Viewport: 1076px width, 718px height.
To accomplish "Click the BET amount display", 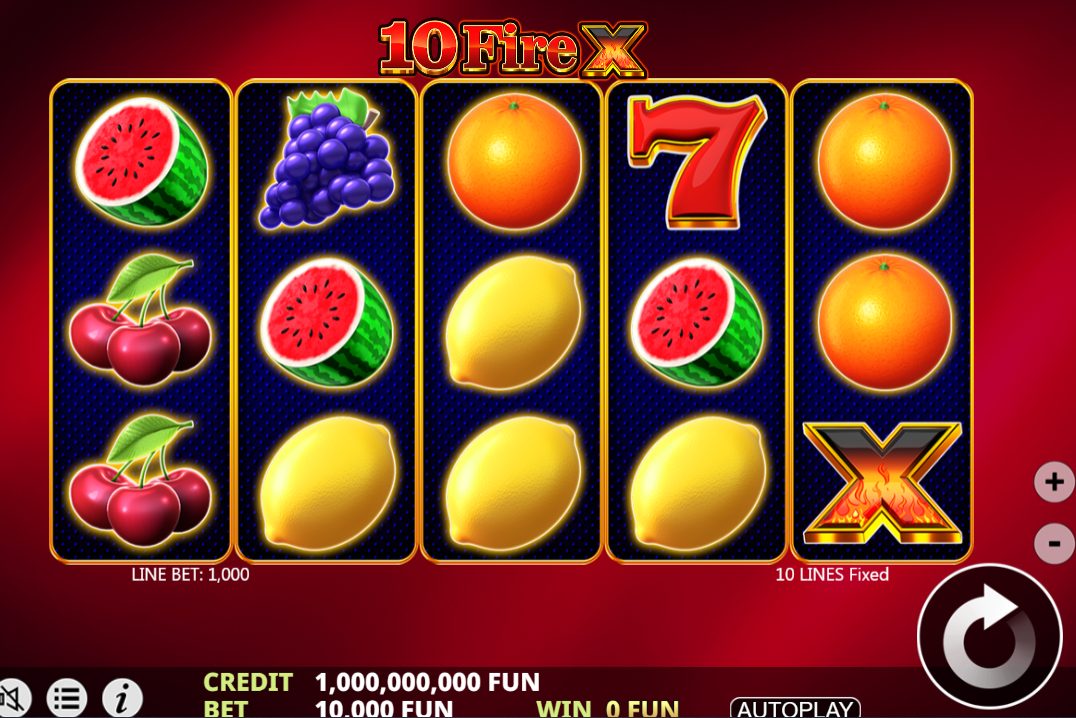I will 384,708.
